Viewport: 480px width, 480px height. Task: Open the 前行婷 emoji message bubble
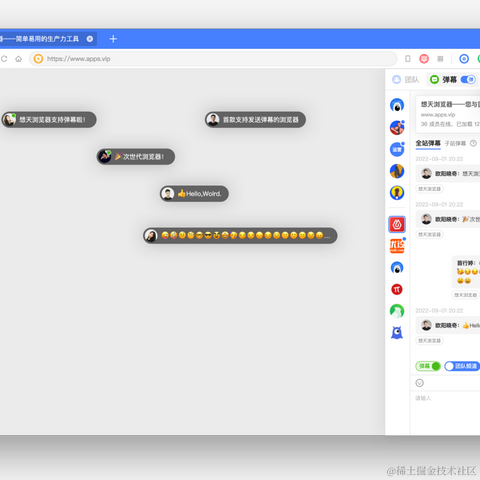(x=466, y=272)
